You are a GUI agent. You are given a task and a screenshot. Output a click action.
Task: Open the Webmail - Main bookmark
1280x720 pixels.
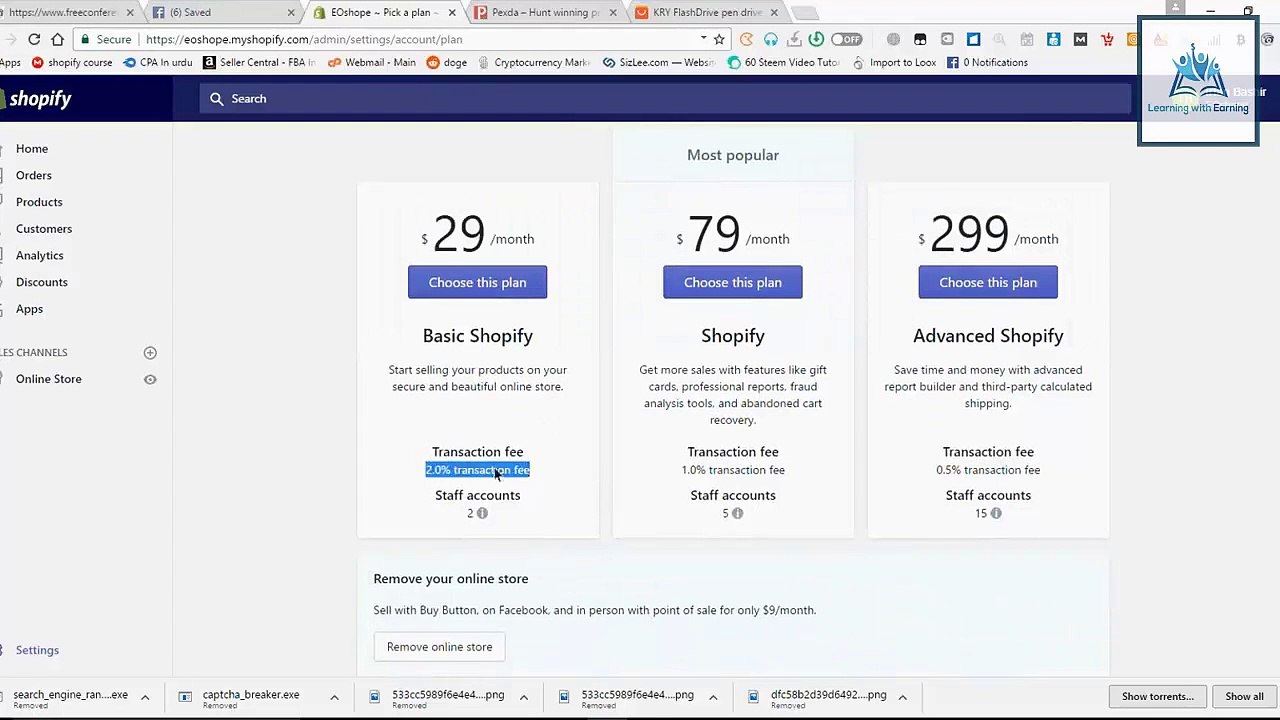(372, 62)
